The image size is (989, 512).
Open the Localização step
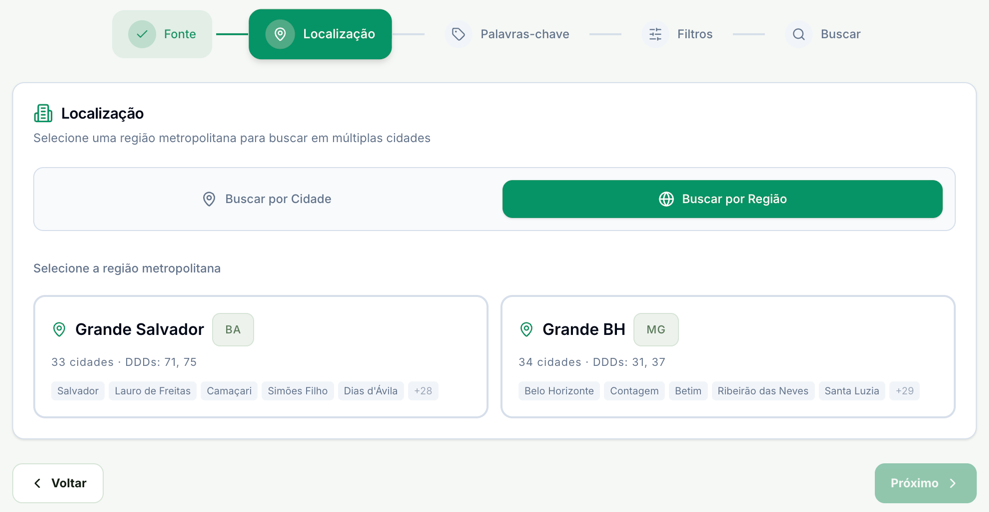320,34
